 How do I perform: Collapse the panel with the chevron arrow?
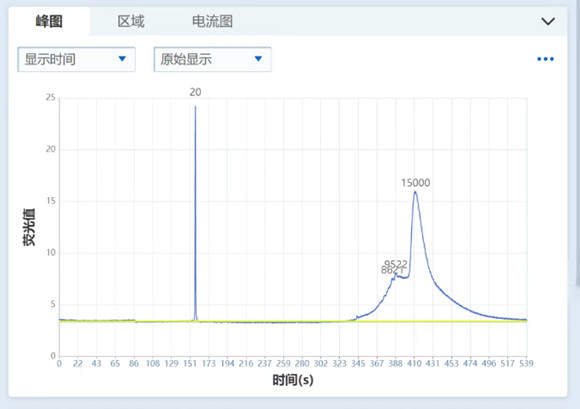pyautogui.click(x=548, y=21)
